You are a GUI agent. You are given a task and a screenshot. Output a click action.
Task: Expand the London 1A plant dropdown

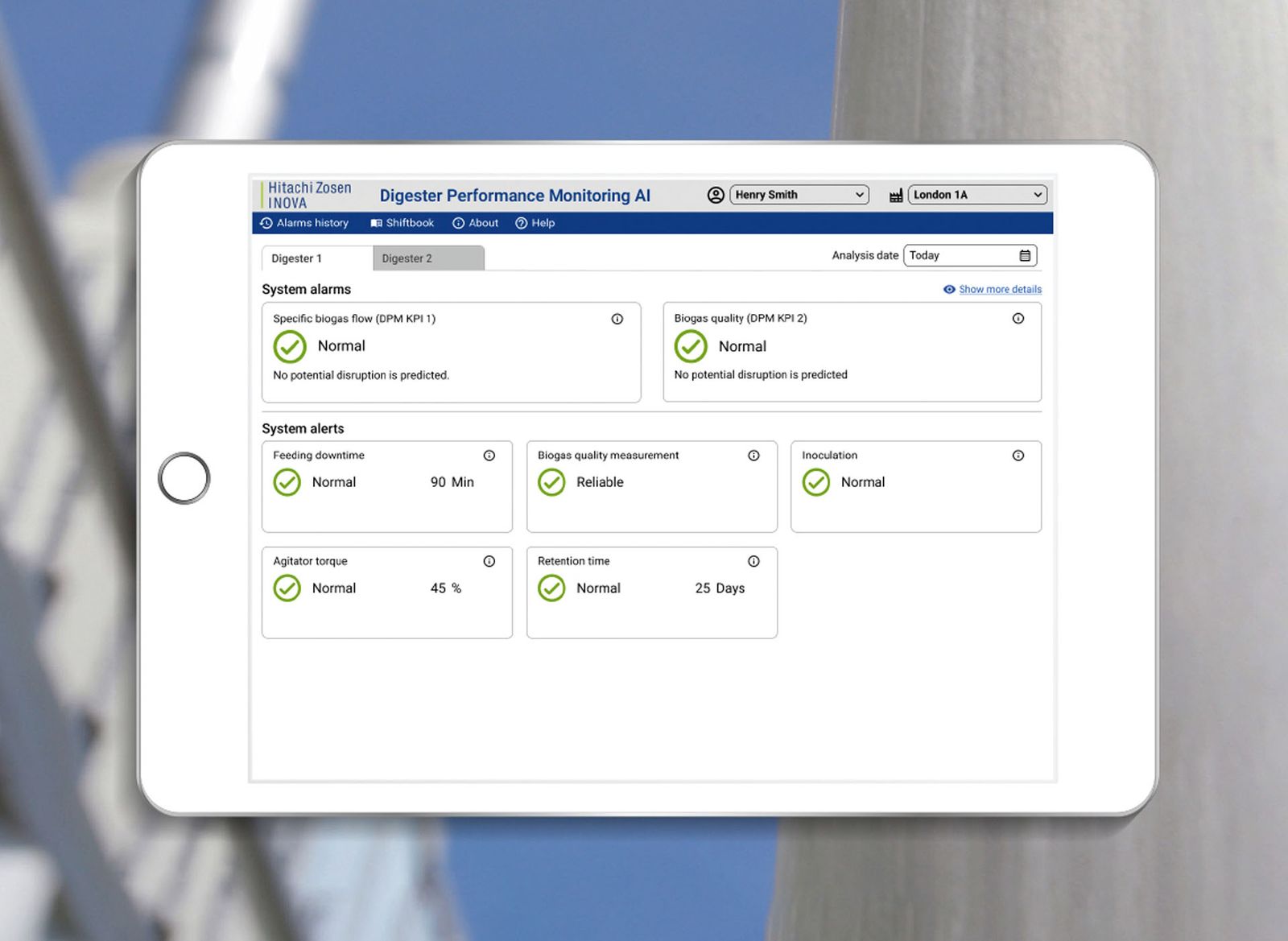coord(977,195)
